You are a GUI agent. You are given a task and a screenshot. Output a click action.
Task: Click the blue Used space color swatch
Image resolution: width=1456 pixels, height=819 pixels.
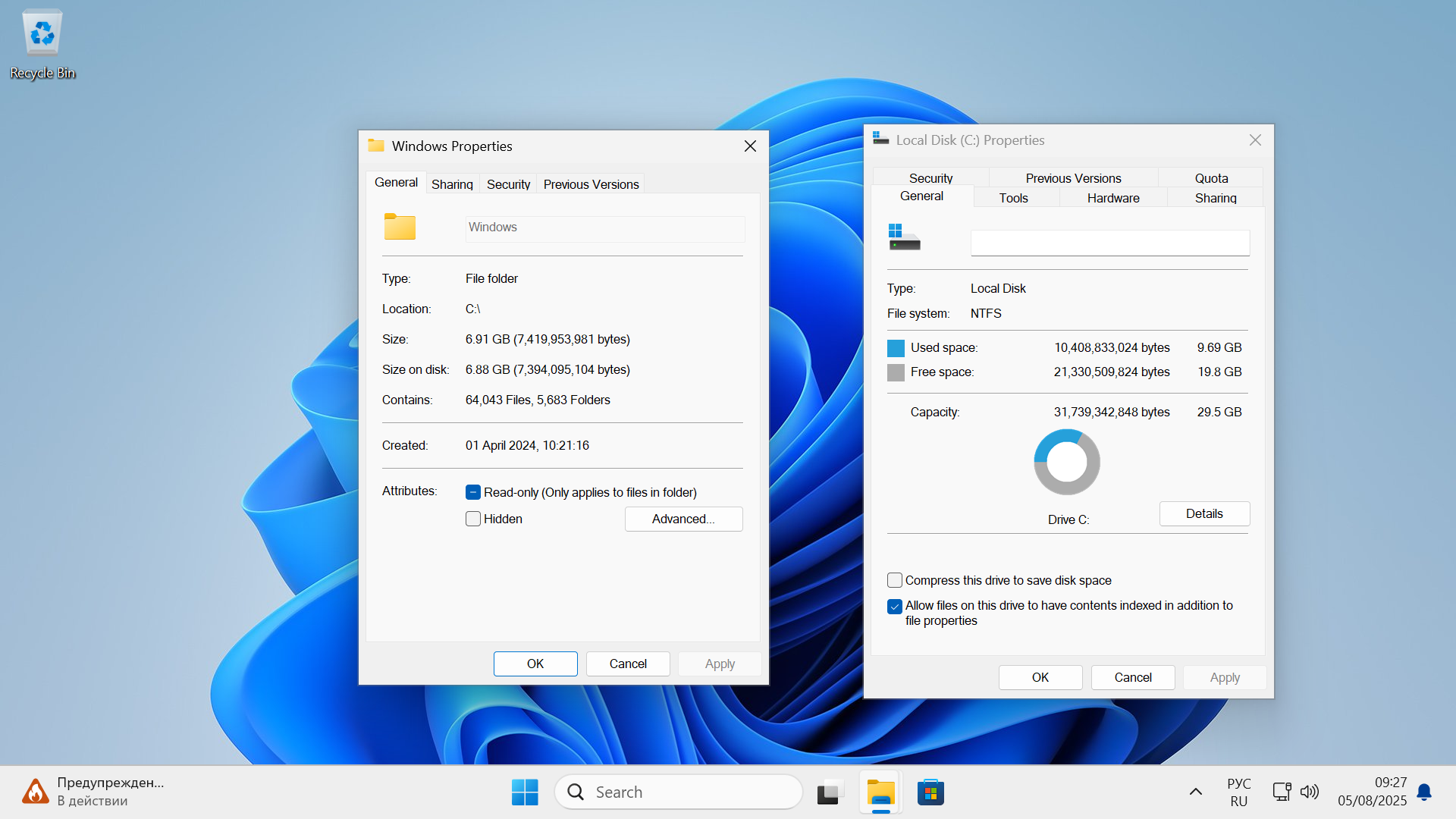[x=896, y=348]
